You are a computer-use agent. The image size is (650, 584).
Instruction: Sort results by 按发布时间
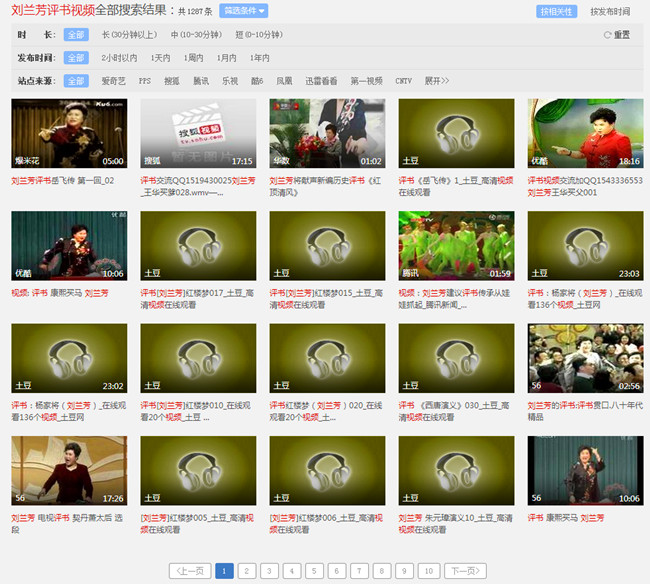coord(610,12)
